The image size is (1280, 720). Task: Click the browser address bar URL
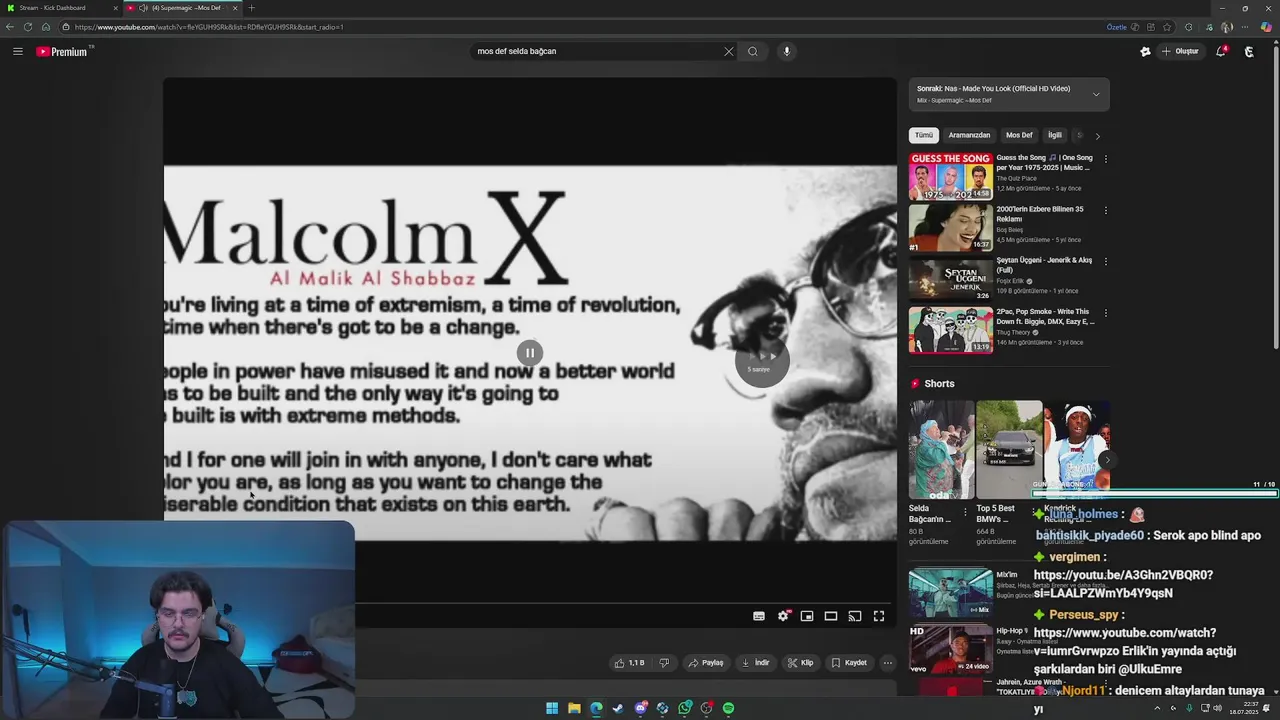point(208,27)
